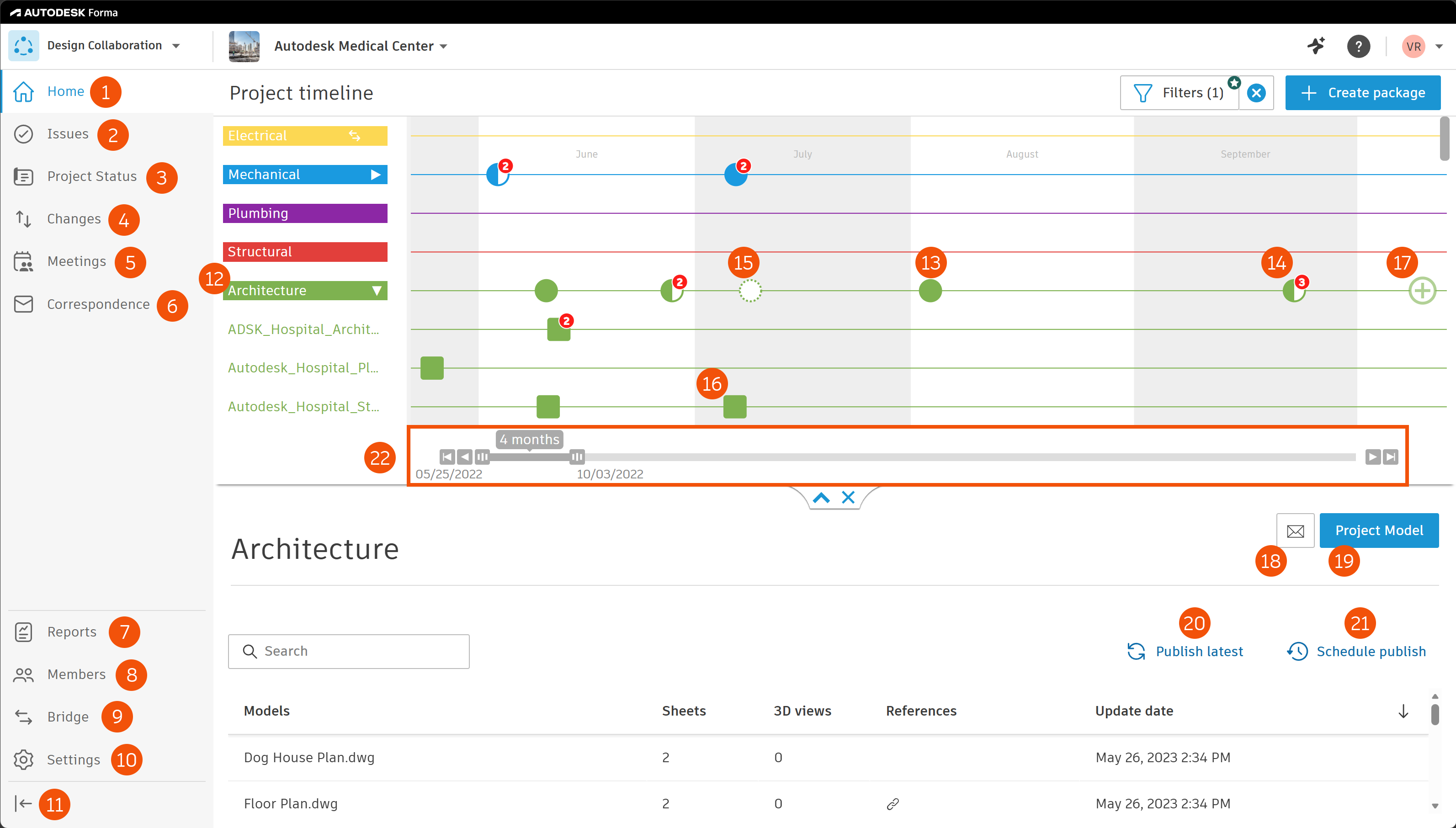Select first Mechanical package in June
Image resolution: width=1456 pixels, height=828 pixels.
click(x=498, y=175)
